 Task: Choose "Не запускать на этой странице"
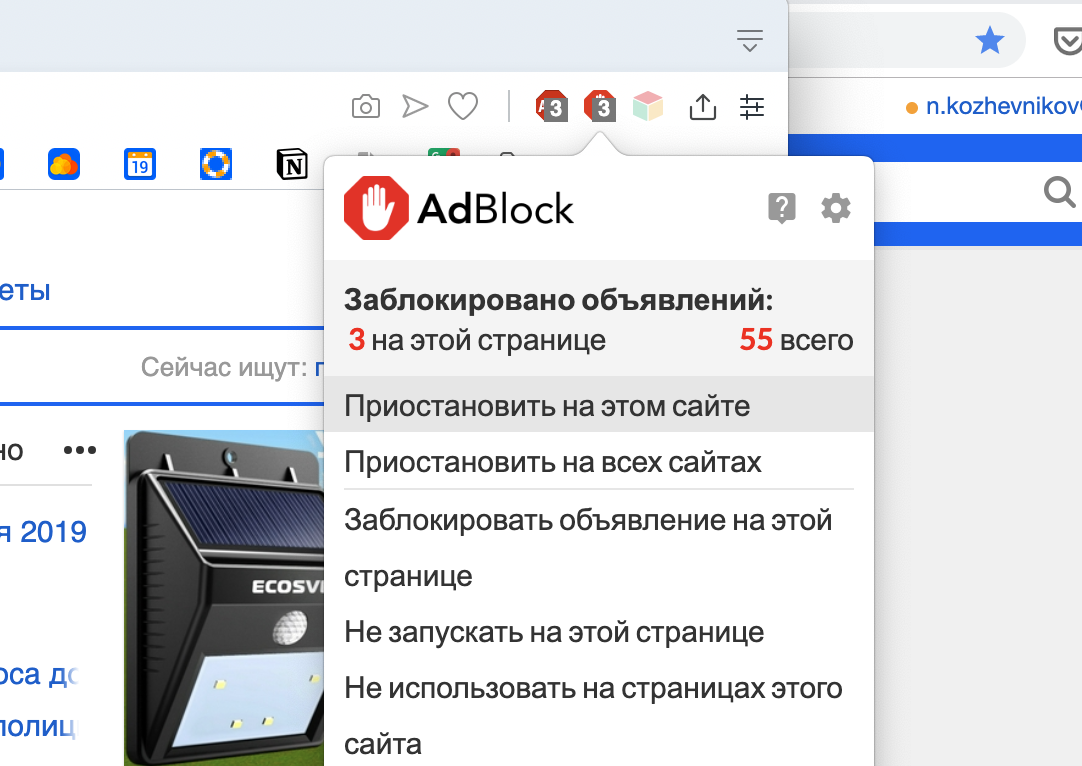click(x=554, y=632)
